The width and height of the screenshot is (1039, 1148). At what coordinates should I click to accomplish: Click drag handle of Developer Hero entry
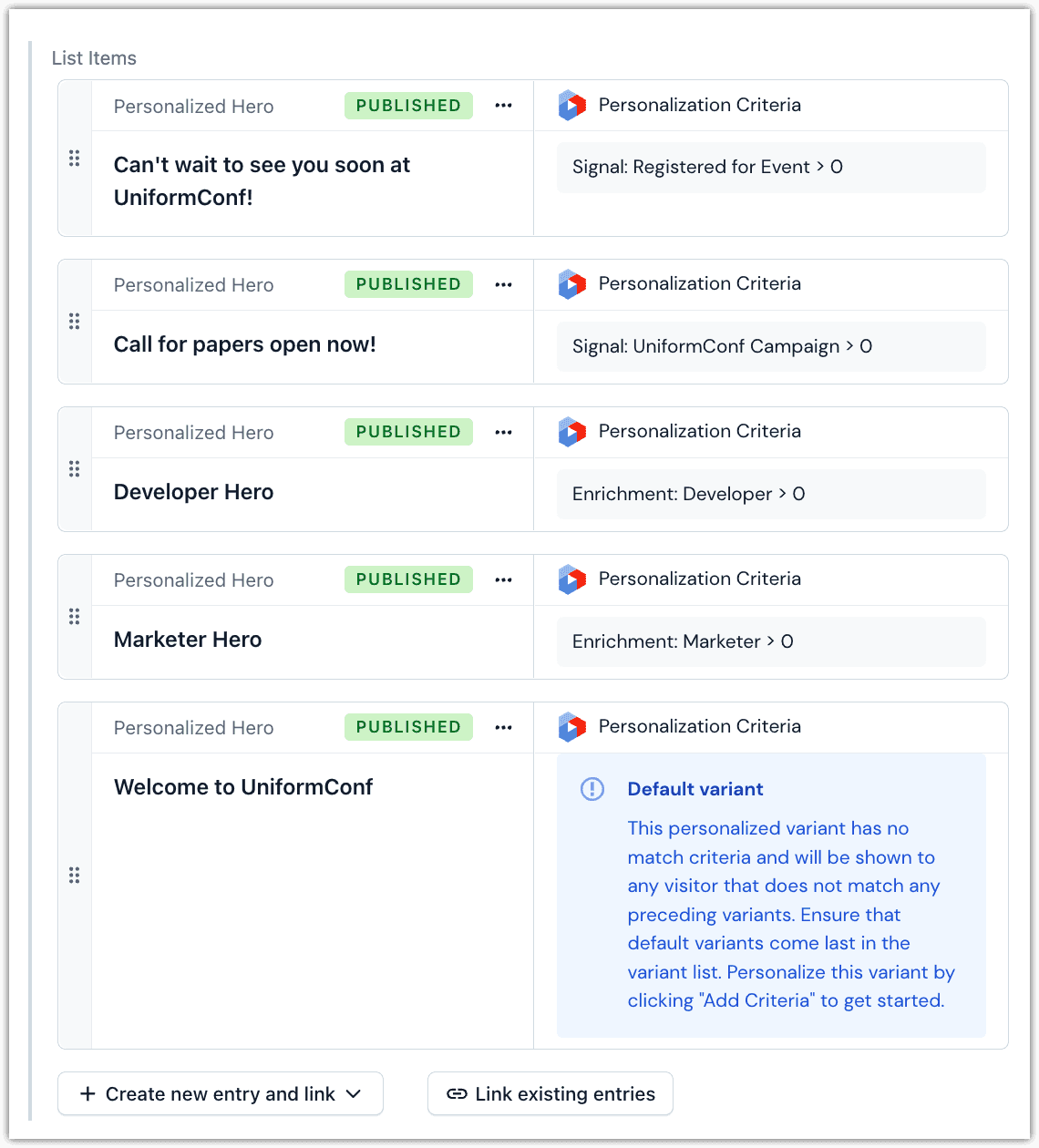[75, 469]
